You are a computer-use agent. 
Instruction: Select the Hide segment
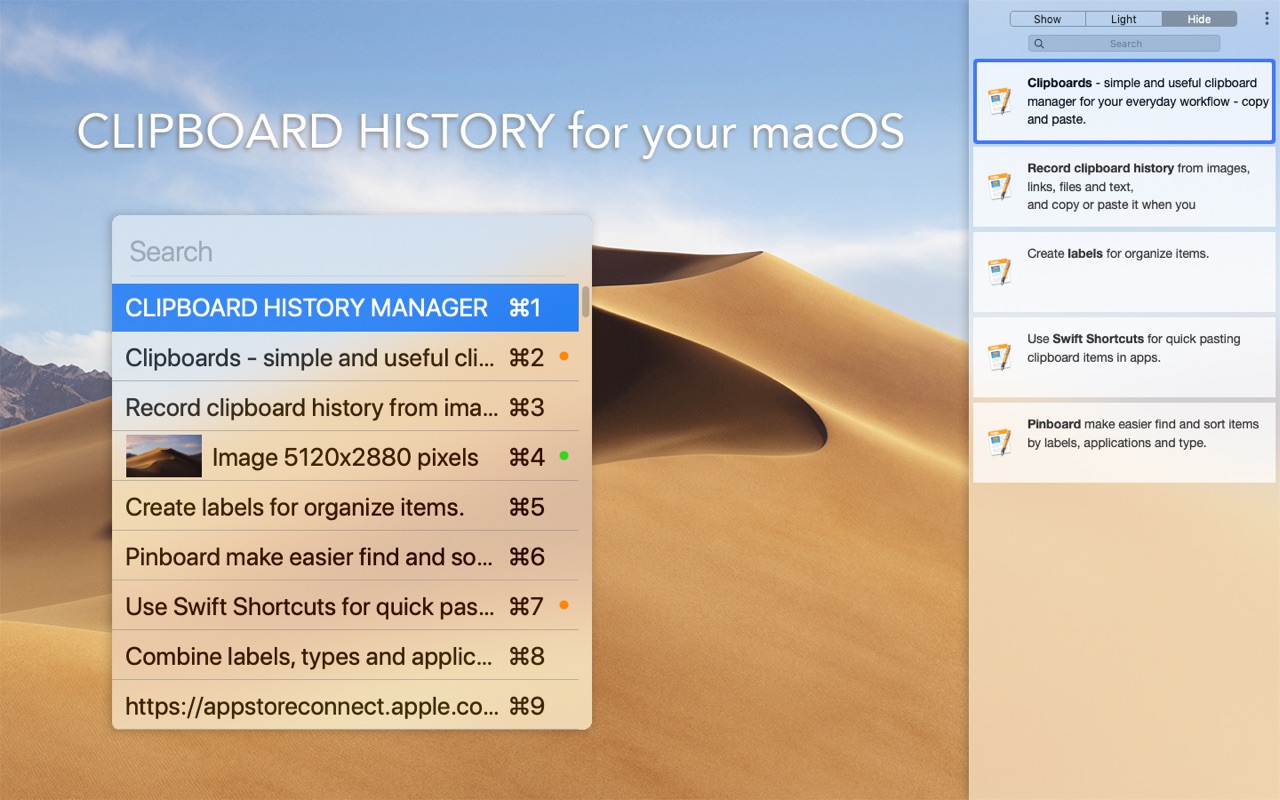tap(1199, 19)
